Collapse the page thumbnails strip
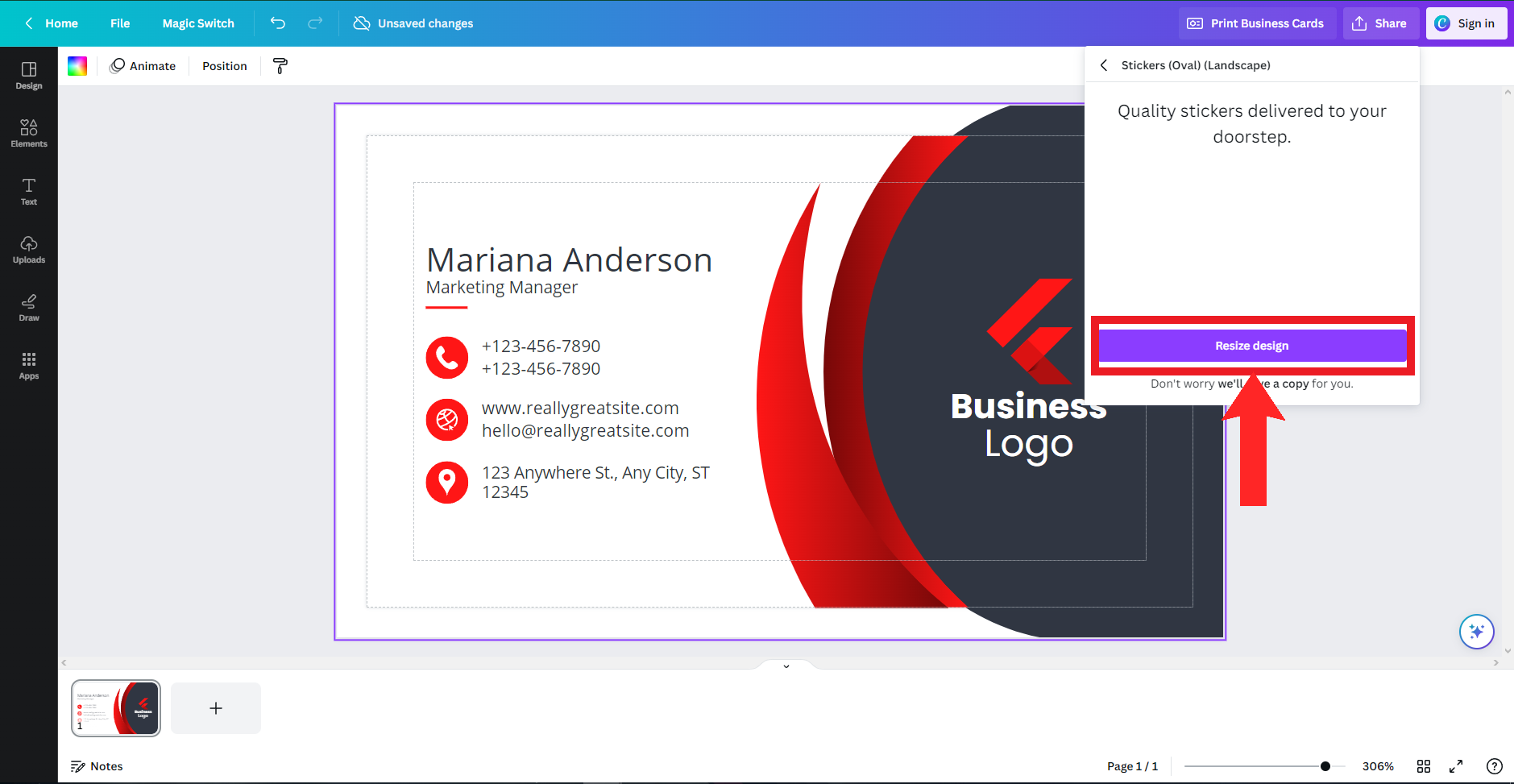 pos(786,666)
